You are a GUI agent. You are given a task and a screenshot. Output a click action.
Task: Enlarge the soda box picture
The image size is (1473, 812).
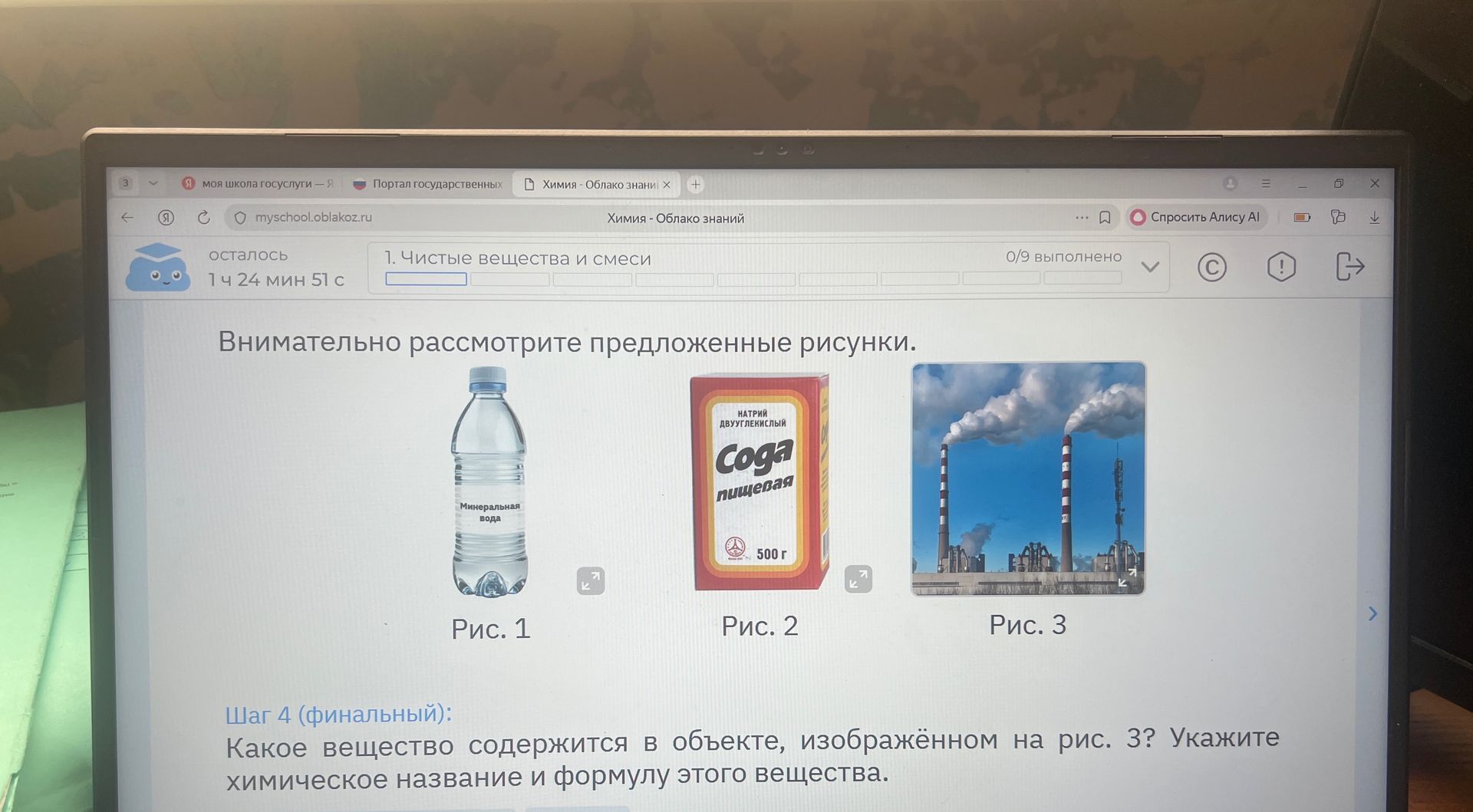coord(858,579)
